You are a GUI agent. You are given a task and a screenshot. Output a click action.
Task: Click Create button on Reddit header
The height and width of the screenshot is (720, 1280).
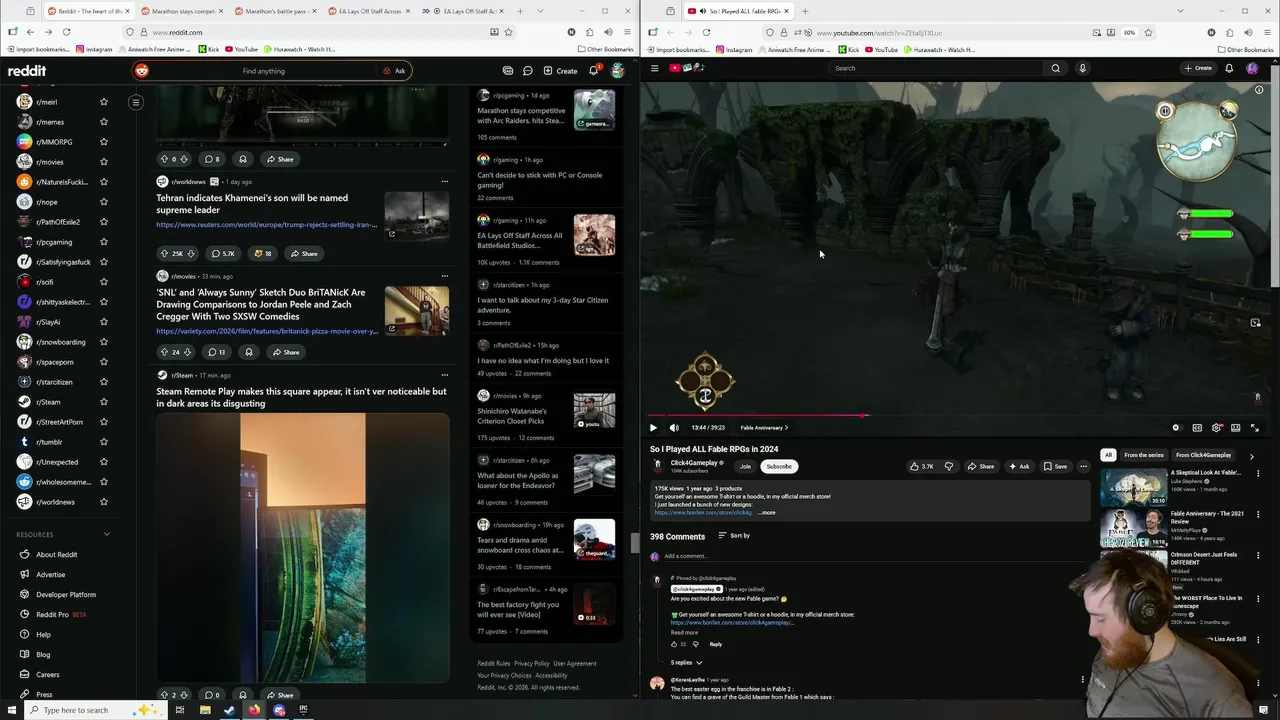[x=560, y=71]
